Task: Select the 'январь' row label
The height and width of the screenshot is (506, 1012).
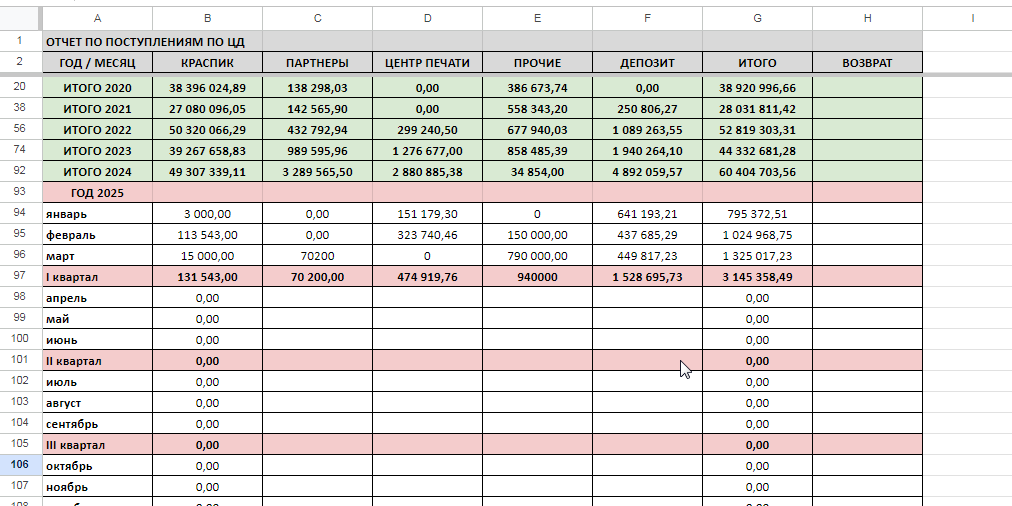Action: coord(97,214)
